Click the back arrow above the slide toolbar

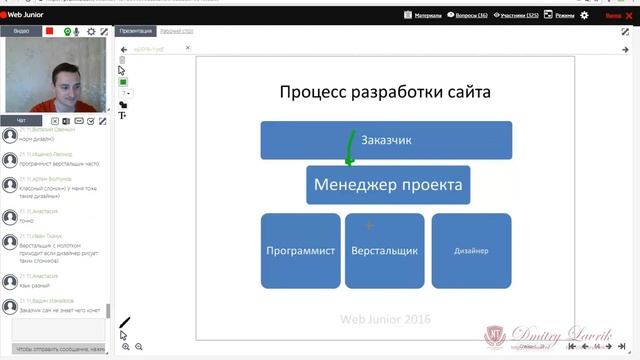pos(124,49)
